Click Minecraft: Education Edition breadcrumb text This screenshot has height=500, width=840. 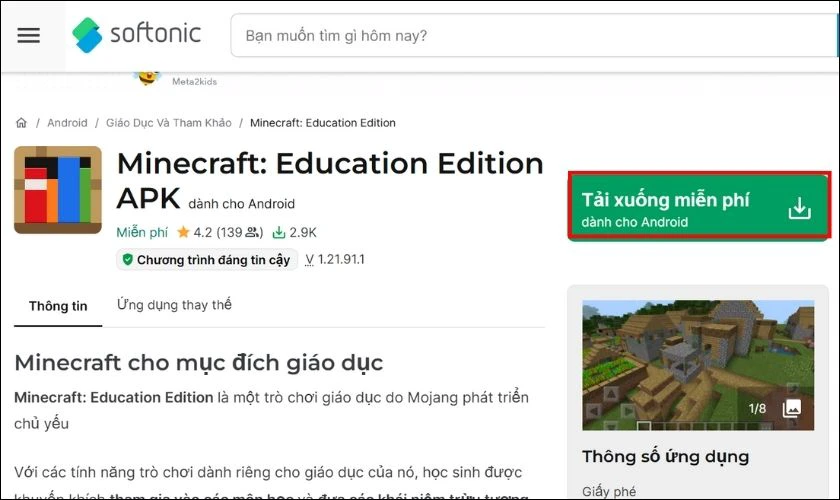pyautogui.click(x=322, y=123)
